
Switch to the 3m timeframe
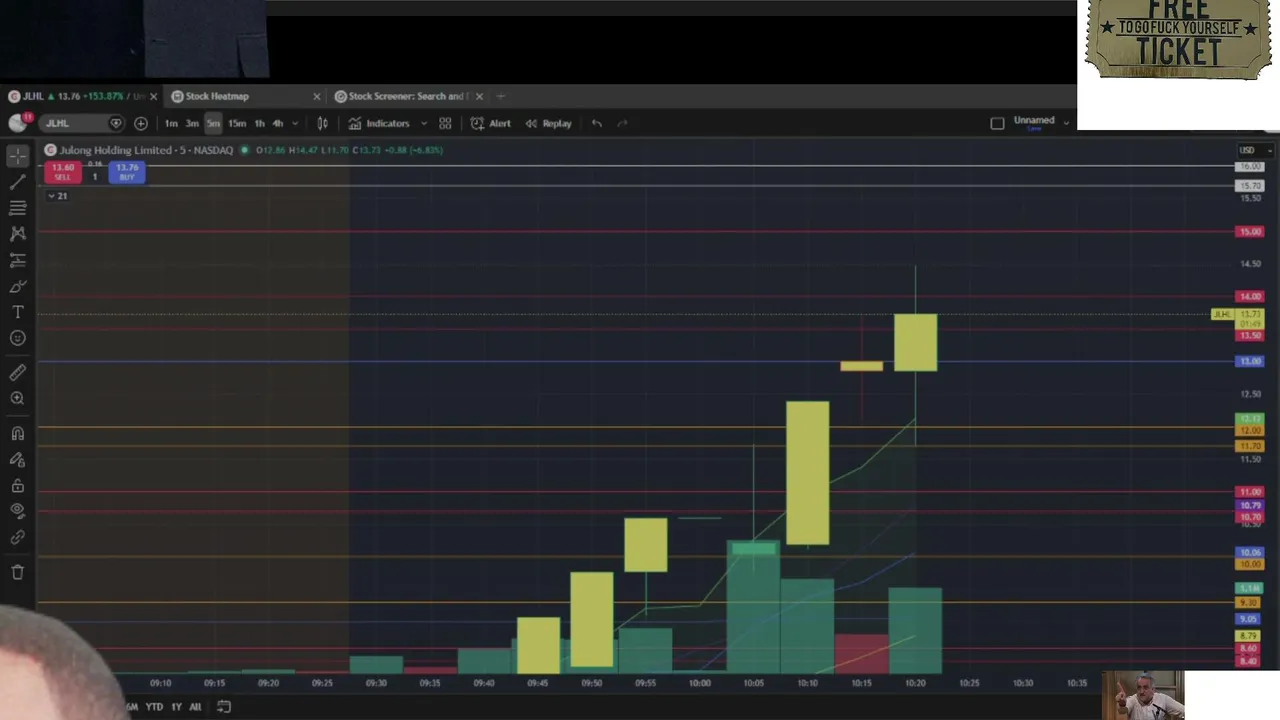192,123
